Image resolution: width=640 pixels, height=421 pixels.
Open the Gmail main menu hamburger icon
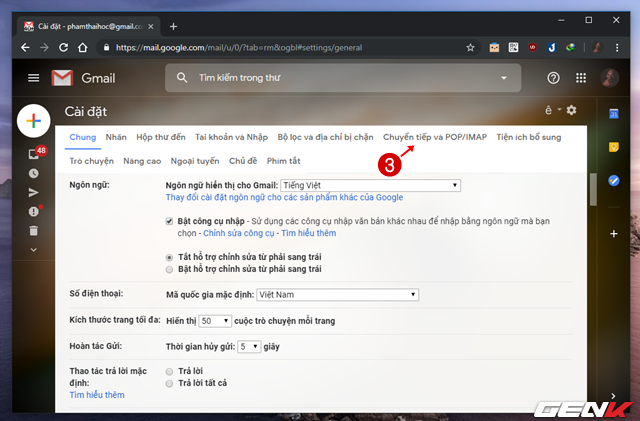33,78
